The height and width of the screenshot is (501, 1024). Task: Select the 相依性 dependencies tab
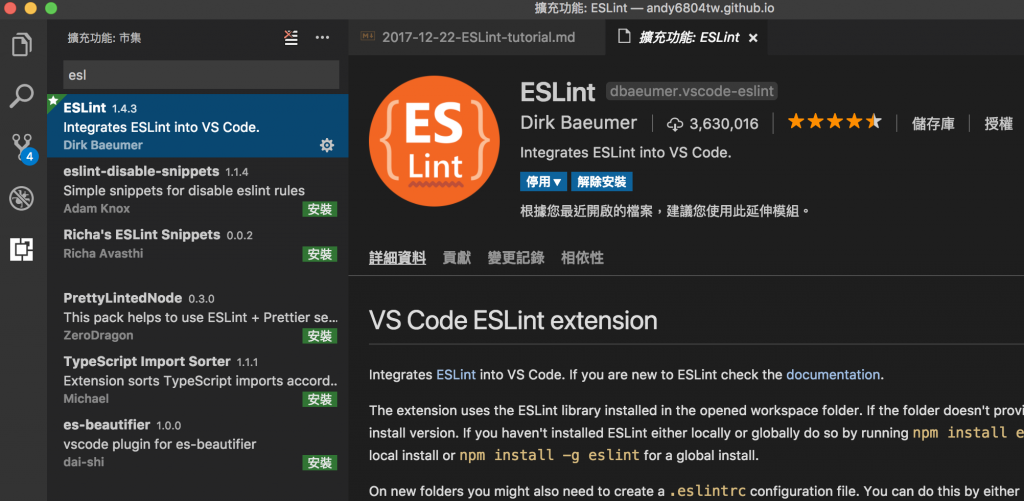pyautogui.click(x=583, y=258)
